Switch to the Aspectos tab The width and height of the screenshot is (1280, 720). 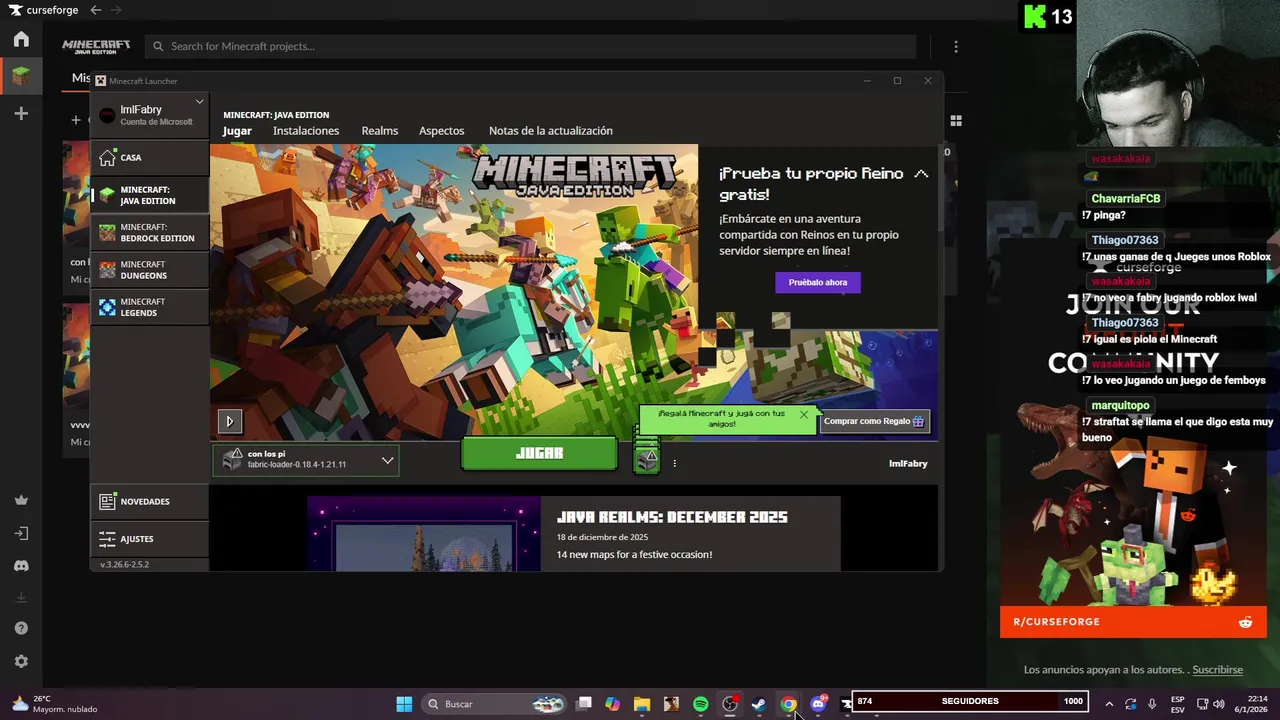click(441, 131)
